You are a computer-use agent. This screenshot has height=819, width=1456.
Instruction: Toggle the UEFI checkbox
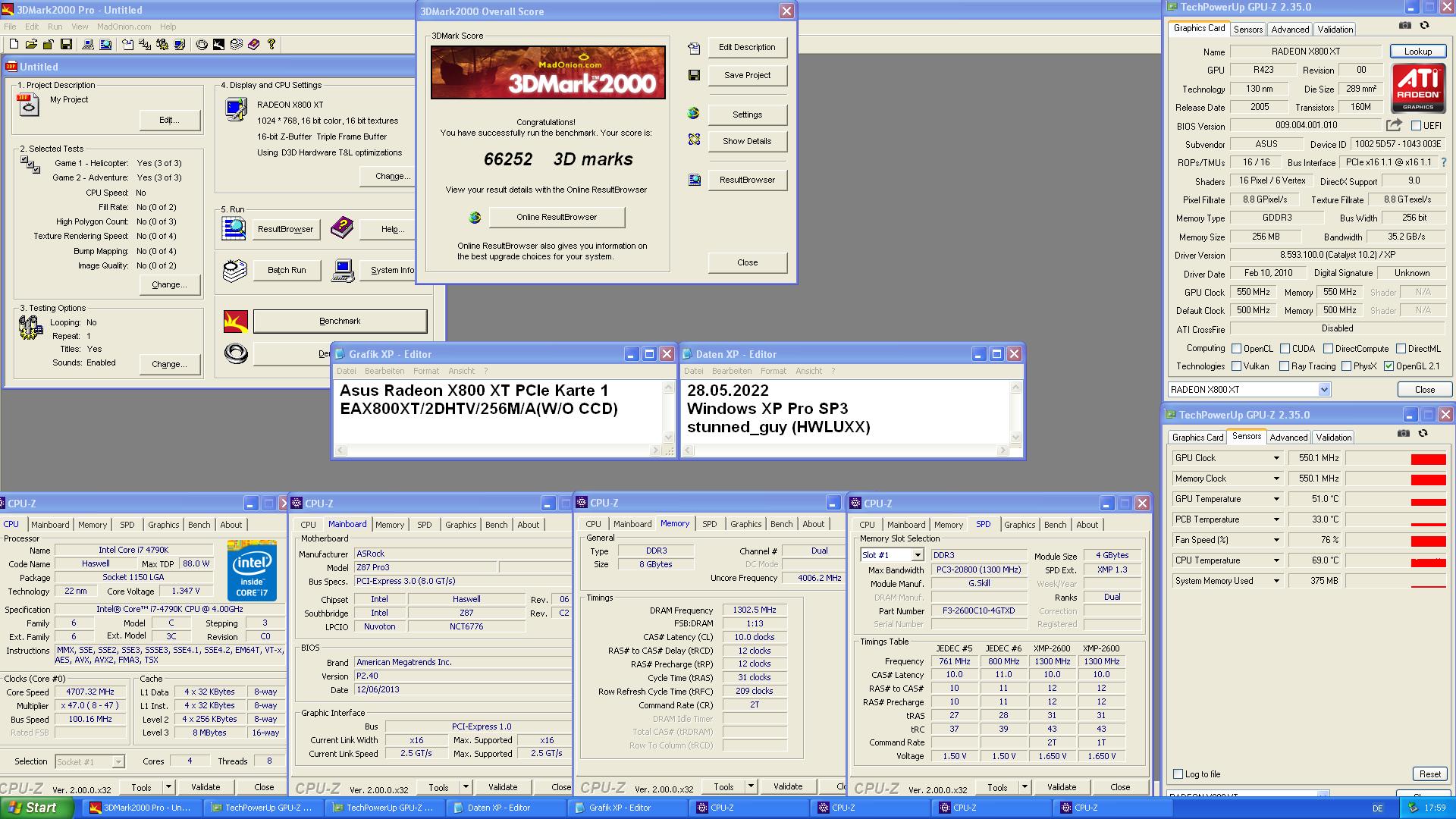point(1416,126)
